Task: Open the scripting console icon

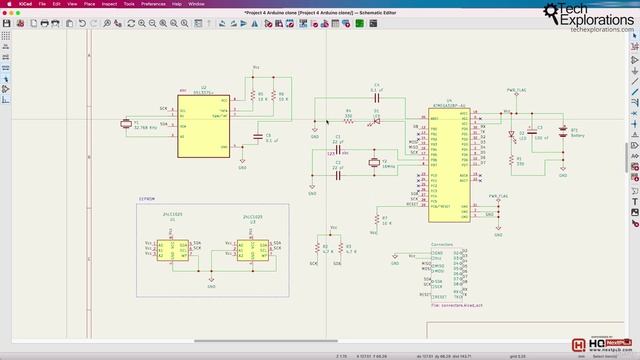Action: (373, 23)
